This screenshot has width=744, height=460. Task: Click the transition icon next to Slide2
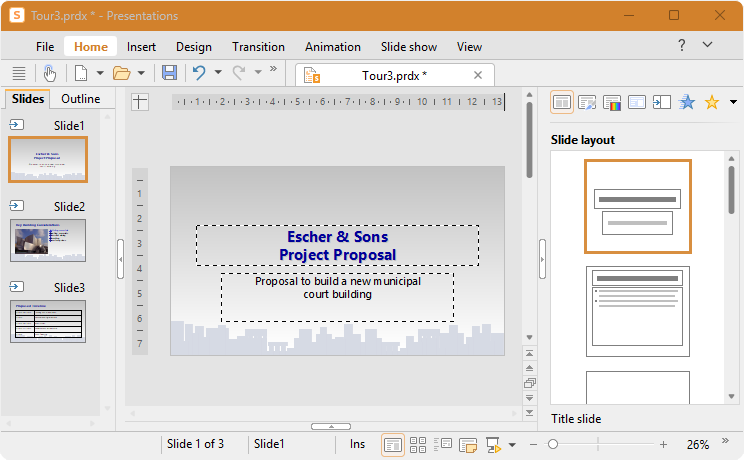point(17,206)
